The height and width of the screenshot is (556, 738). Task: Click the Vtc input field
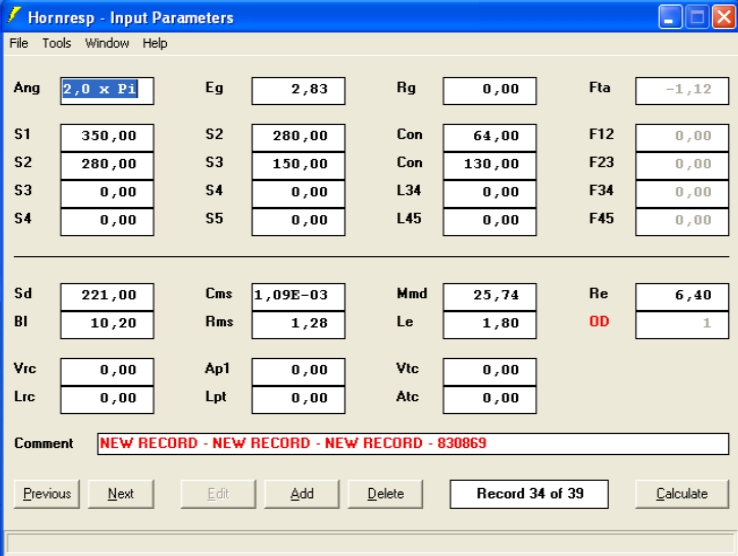click(x=489, y=371)
